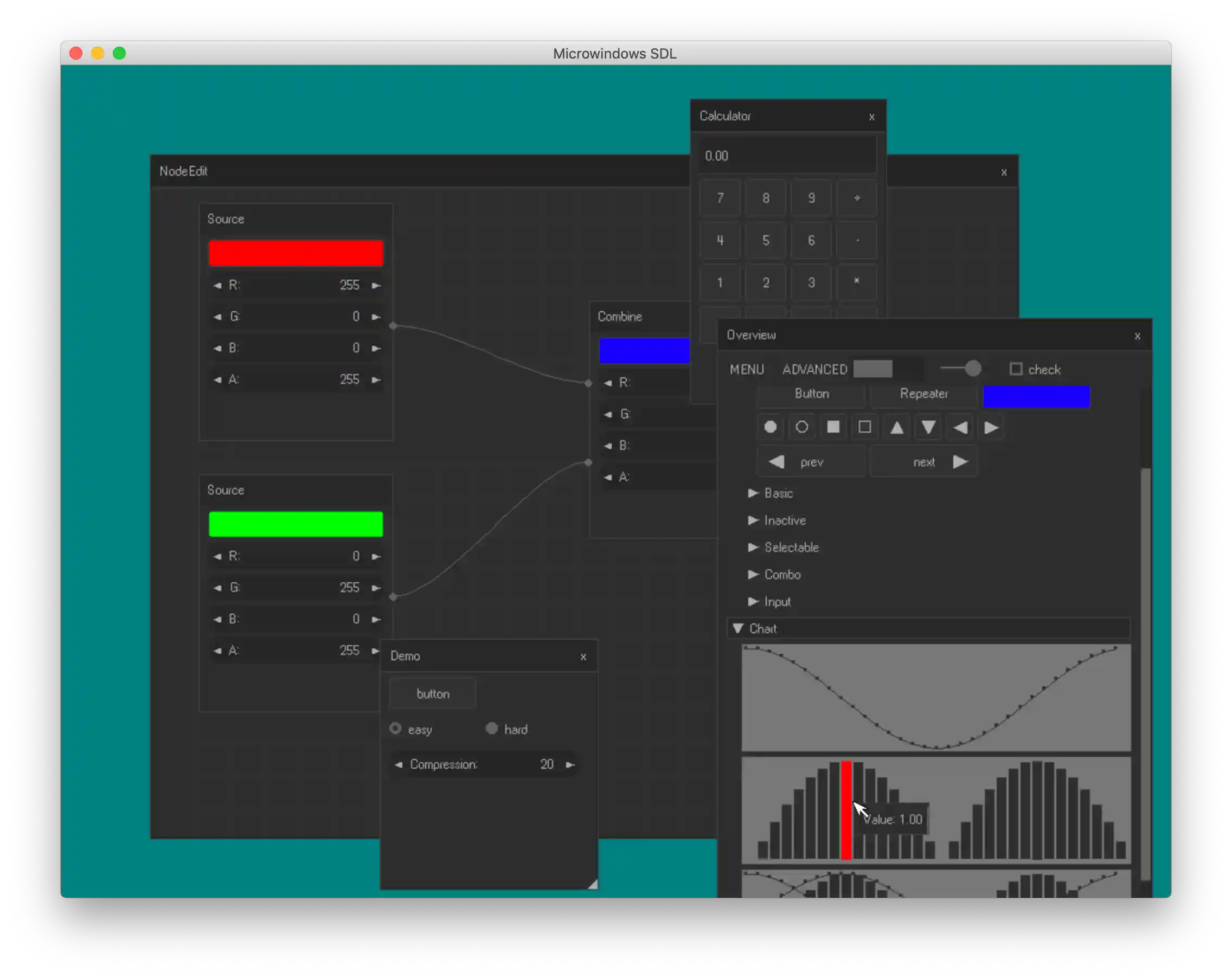Adjust the slider knob in Overview menubar
Viewport: 1232px width, 978px height.
tap(973, 369)
